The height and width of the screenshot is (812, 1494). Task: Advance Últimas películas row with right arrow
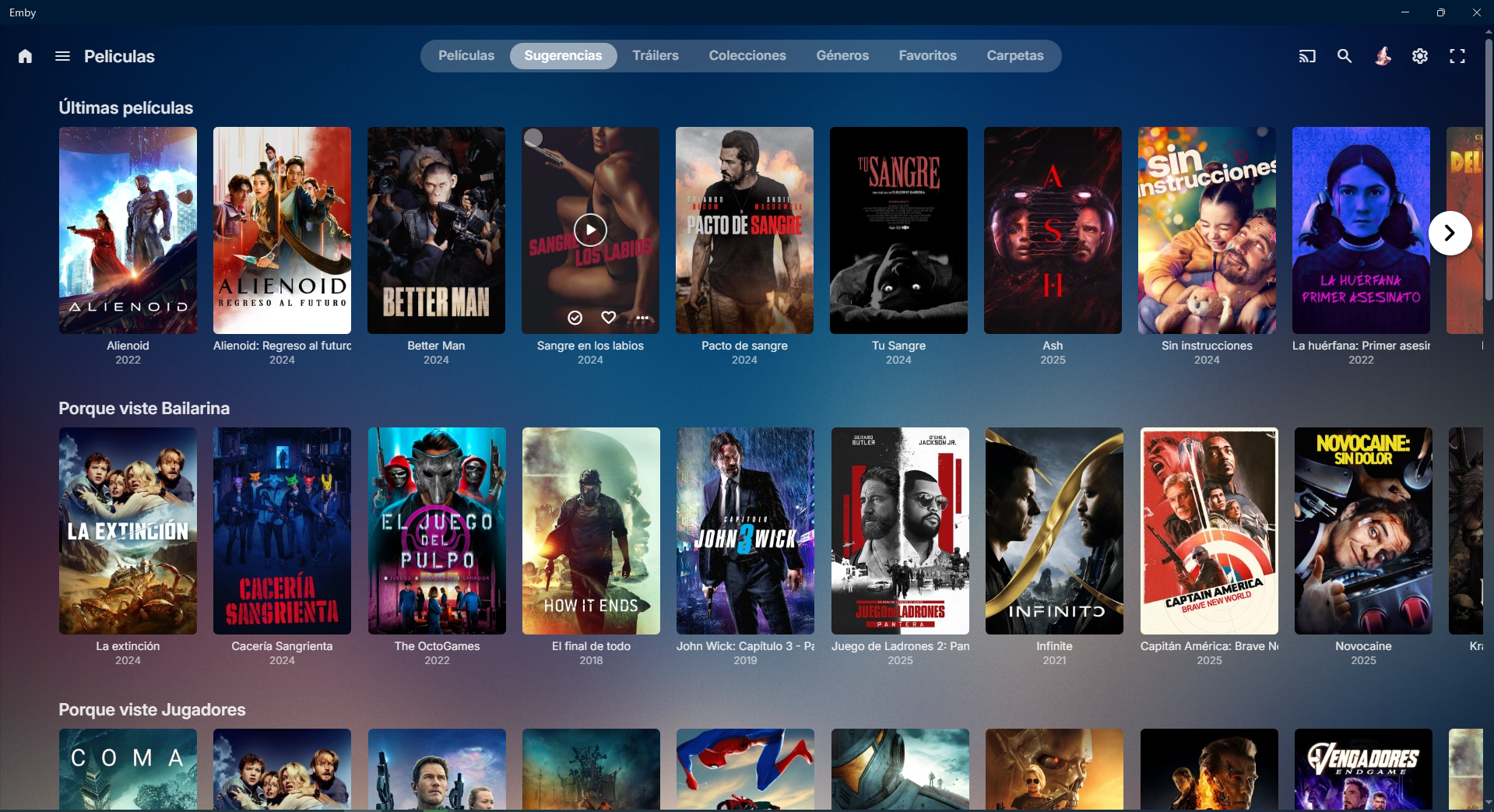pyautogui.click(x=1450, y=233)
